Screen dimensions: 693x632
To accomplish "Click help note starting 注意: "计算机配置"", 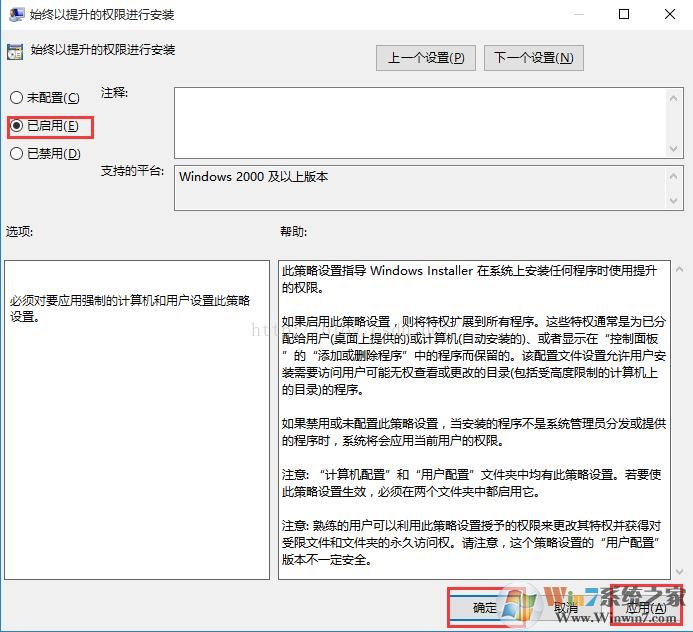I will click(472, 483).
